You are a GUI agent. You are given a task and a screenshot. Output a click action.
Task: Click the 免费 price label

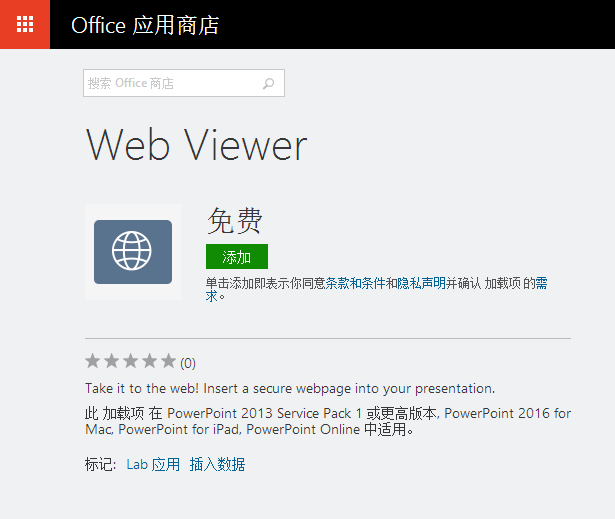coord(235,221)
